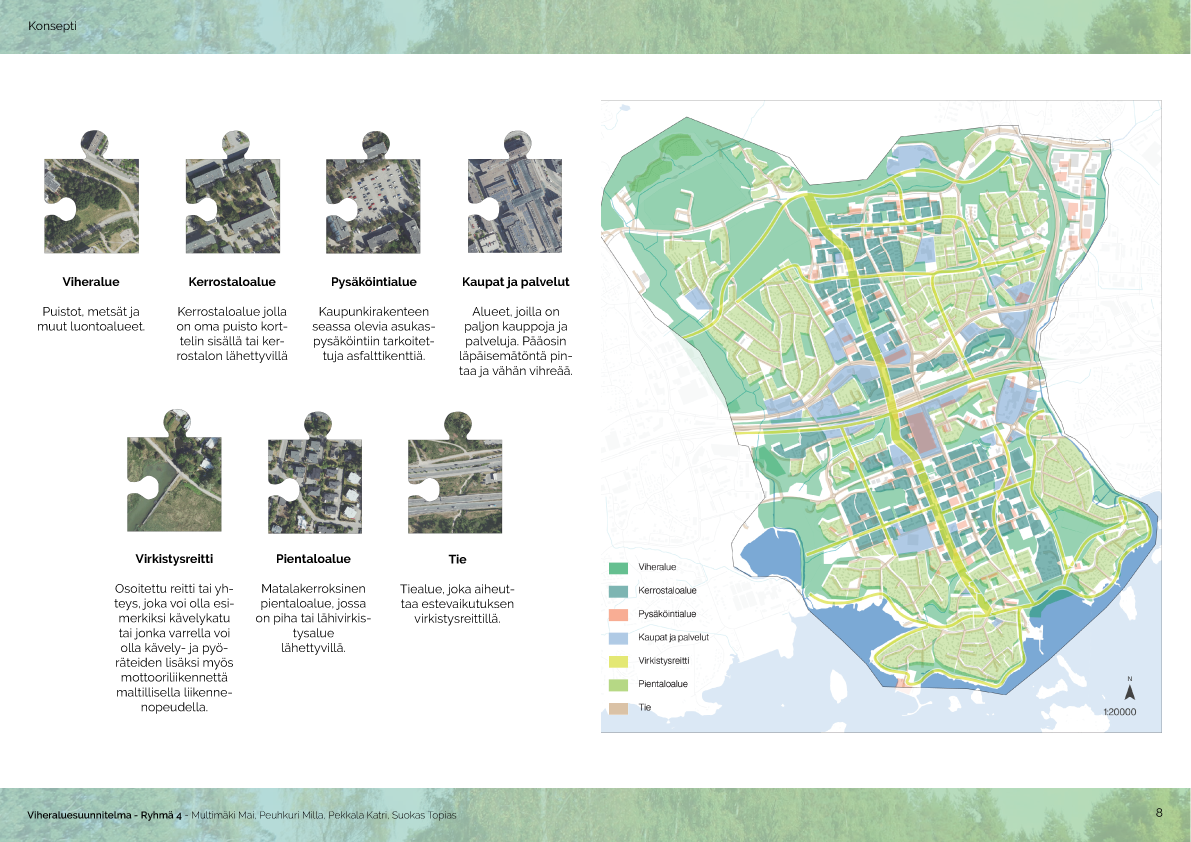Click the Pysäköintialue legend label
The image size is (1191, 842).
(x=667, y=615)
